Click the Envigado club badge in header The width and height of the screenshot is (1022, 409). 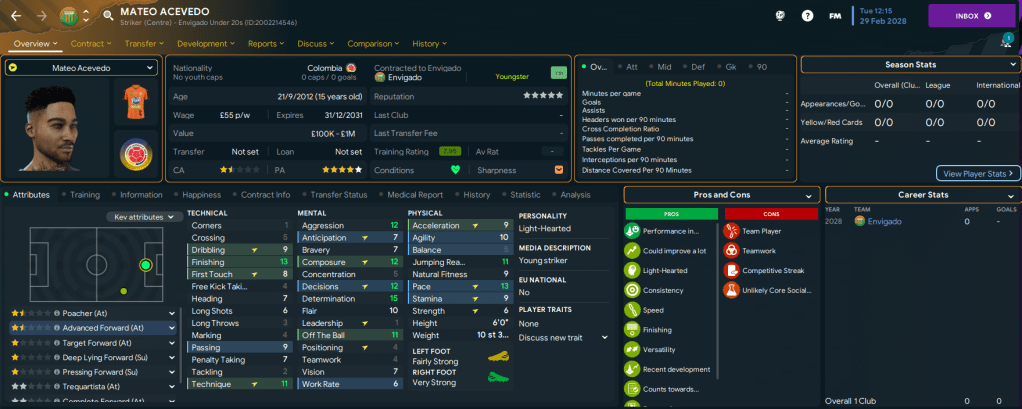69,15
